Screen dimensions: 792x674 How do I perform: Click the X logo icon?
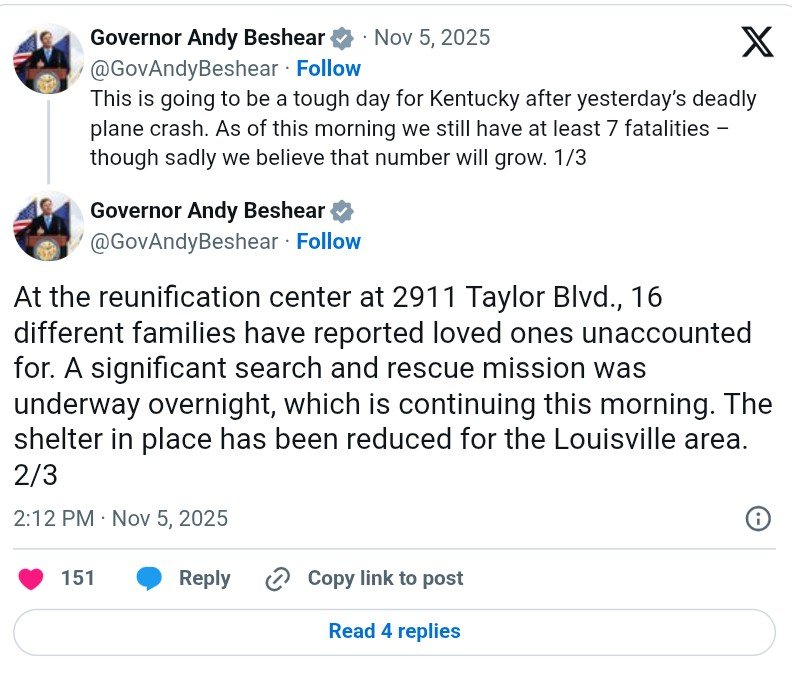[755, 42]
